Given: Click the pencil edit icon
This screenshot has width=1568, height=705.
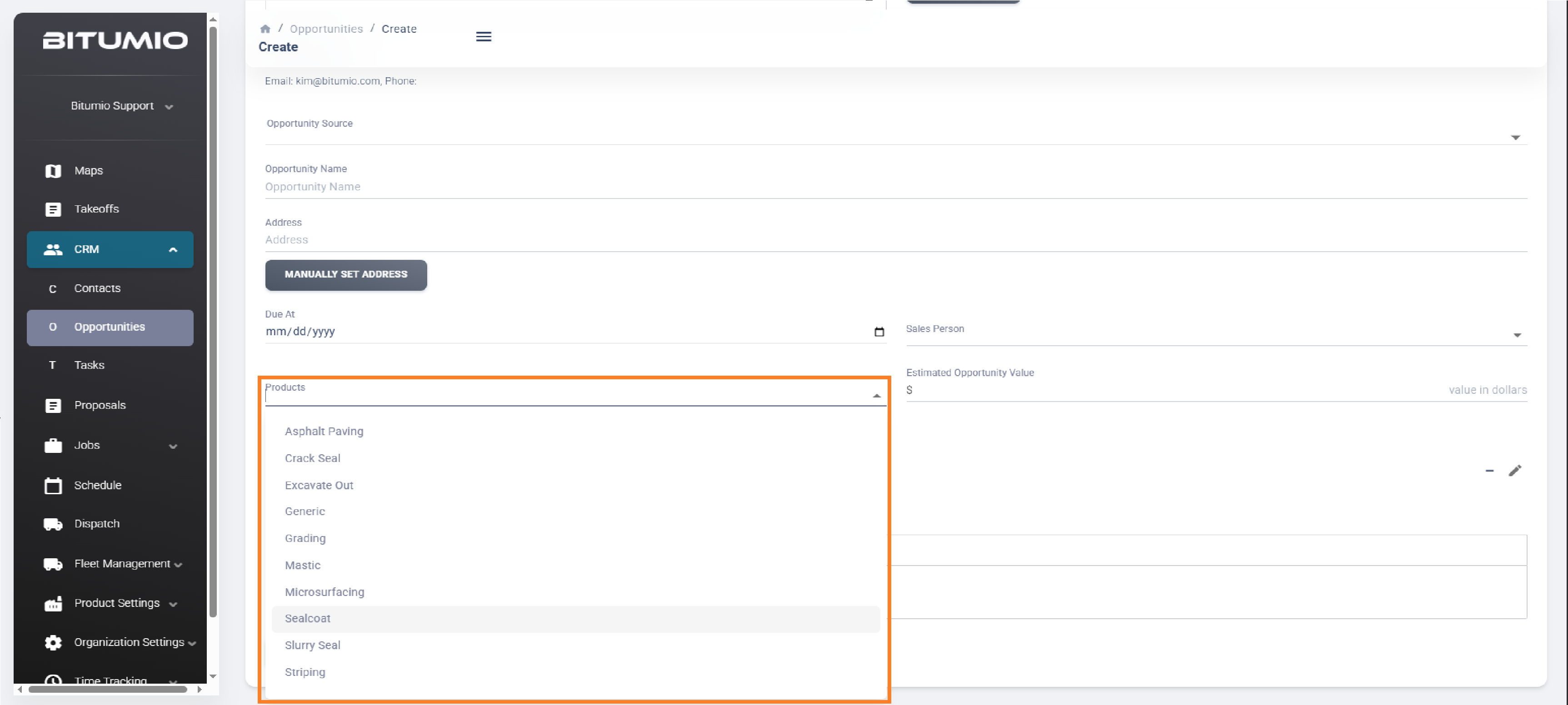Looking at the screenshot, I should (1514, 470).
